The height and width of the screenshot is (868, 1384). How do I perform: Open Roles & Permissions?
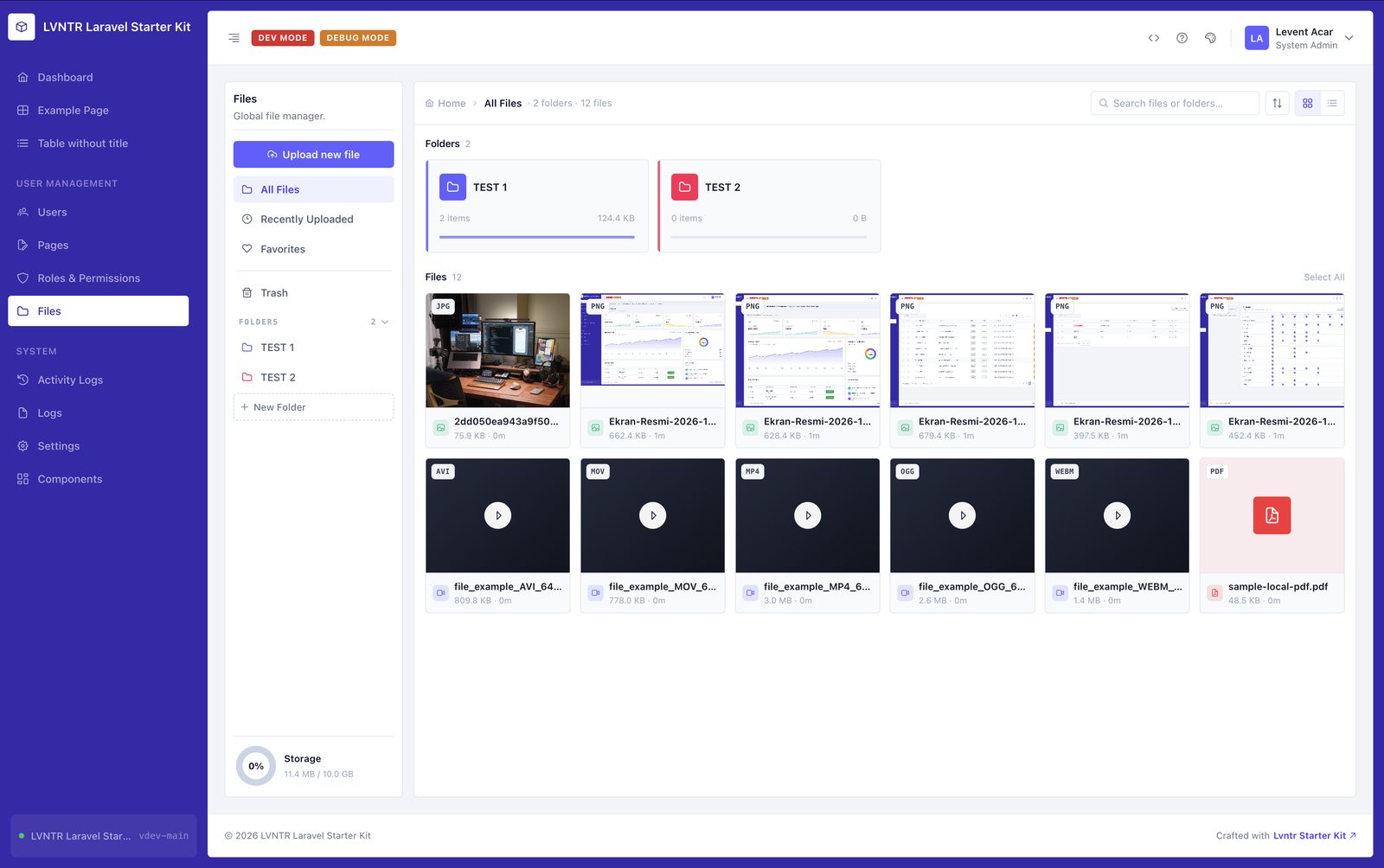pyautogui.click(x=99, y=278)
